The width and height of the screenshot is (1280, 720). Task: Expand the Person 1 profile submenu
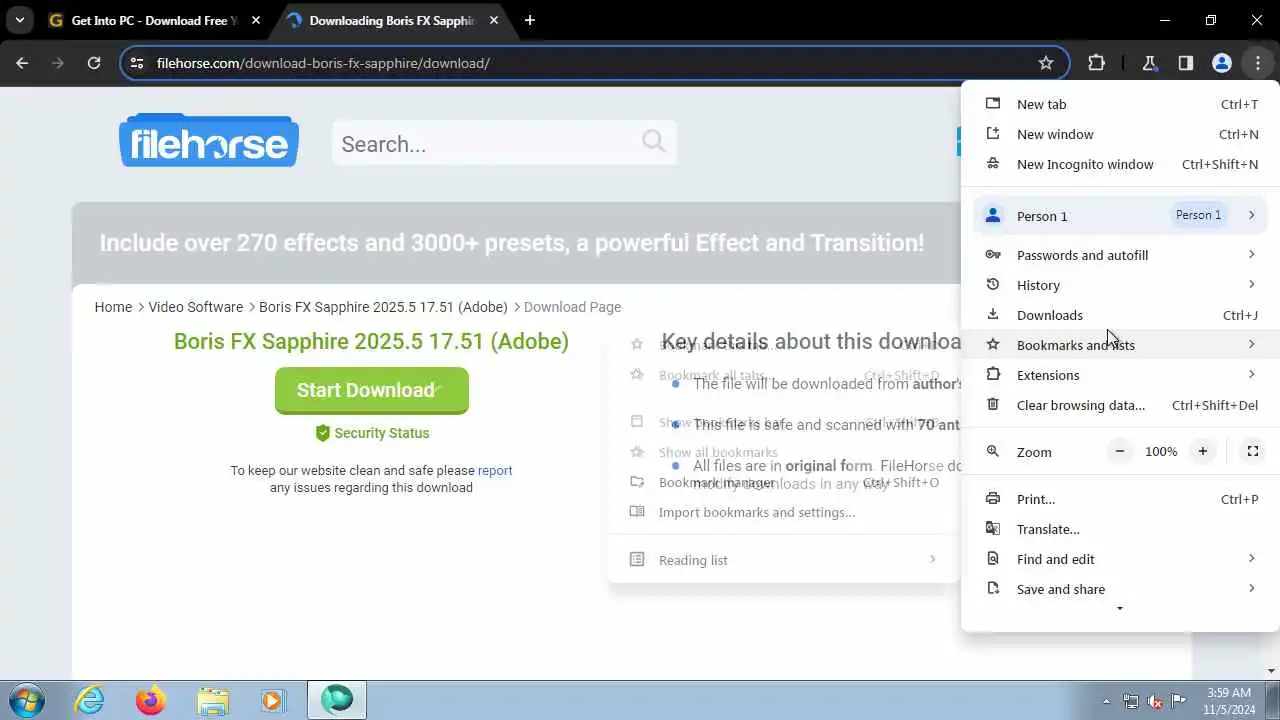pyautogui.click(x=1120, y=215)
